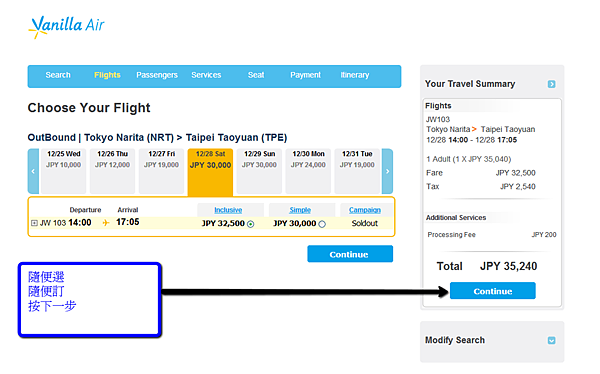Screen dimensions: 600x374
Task: Choose 12/30 Mon JPY 24,000 date
Action: (308, 171)
